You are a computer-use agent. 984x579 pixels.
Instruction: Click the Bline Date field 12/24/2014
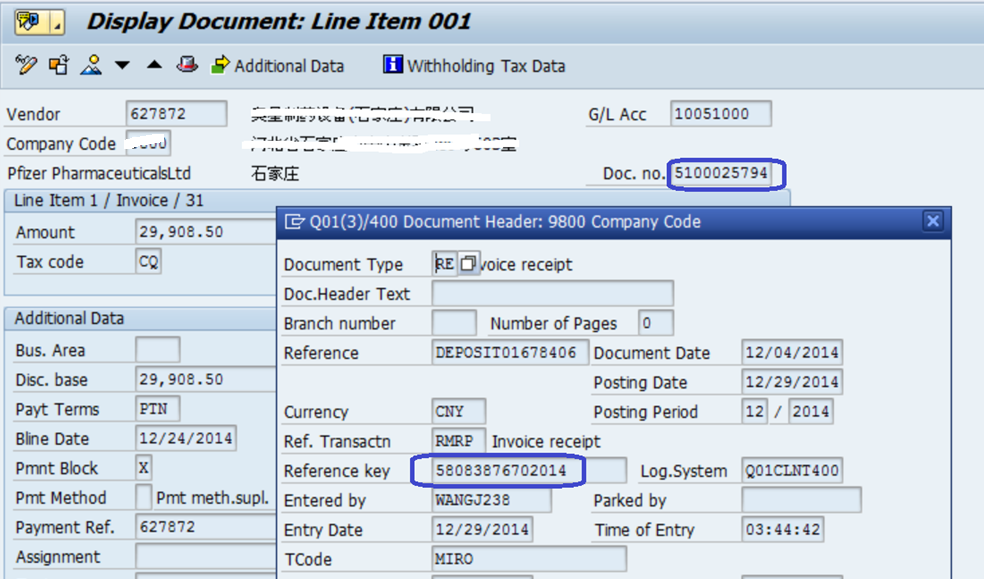pyautogui.click(x=186, y=438)
